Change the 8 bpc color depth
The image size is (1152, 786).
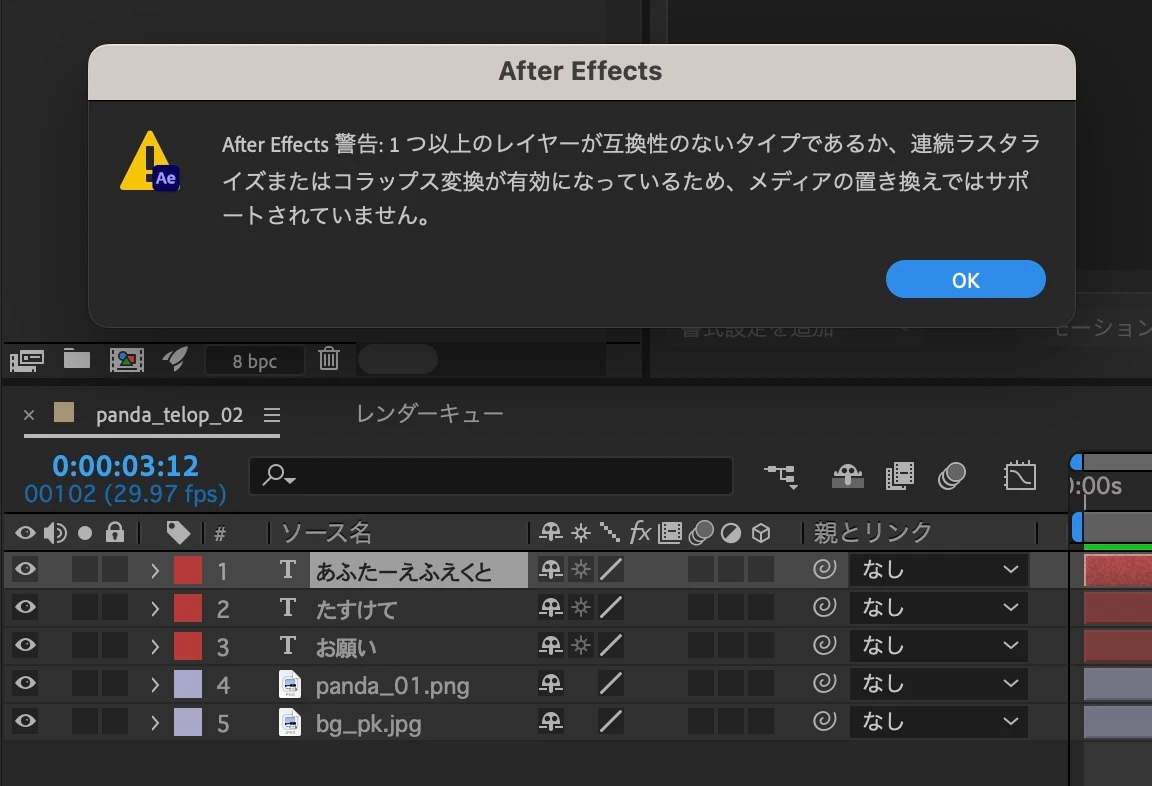[x=254, y=361]
